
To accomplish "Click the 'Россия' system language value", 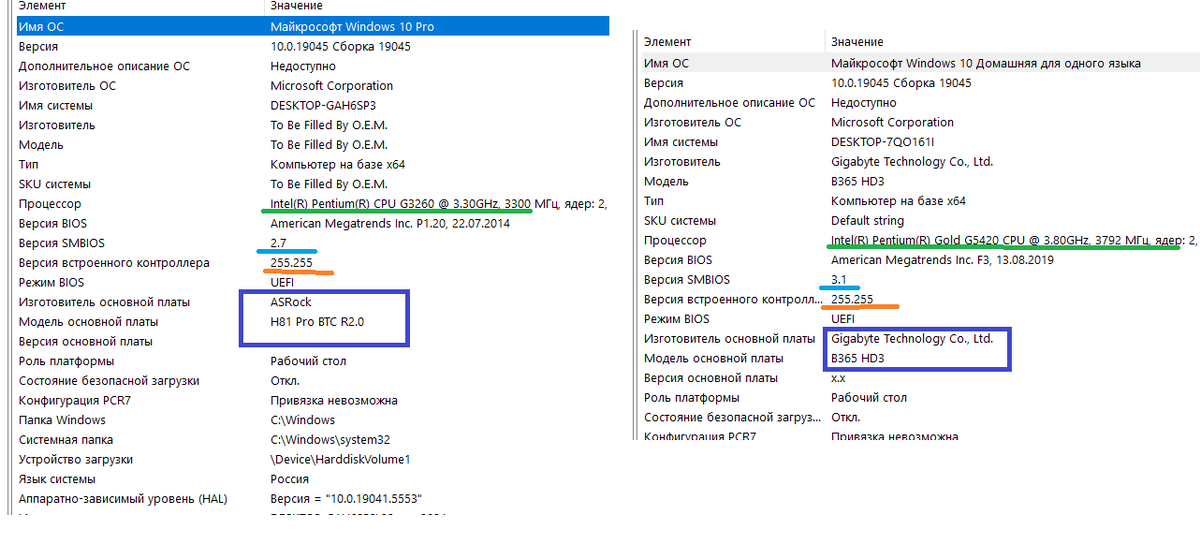I will click(x=290, y=479).
